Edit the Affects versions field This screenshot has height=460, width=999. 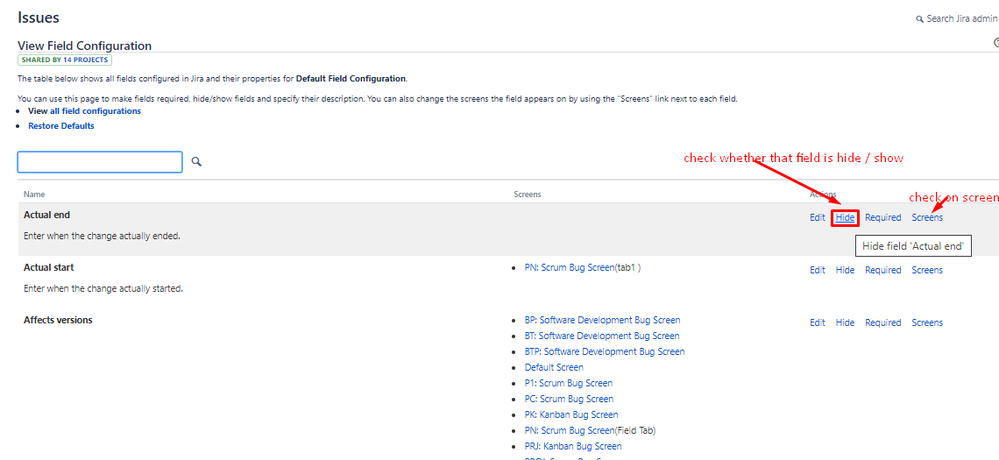click(x=817, y=323)
